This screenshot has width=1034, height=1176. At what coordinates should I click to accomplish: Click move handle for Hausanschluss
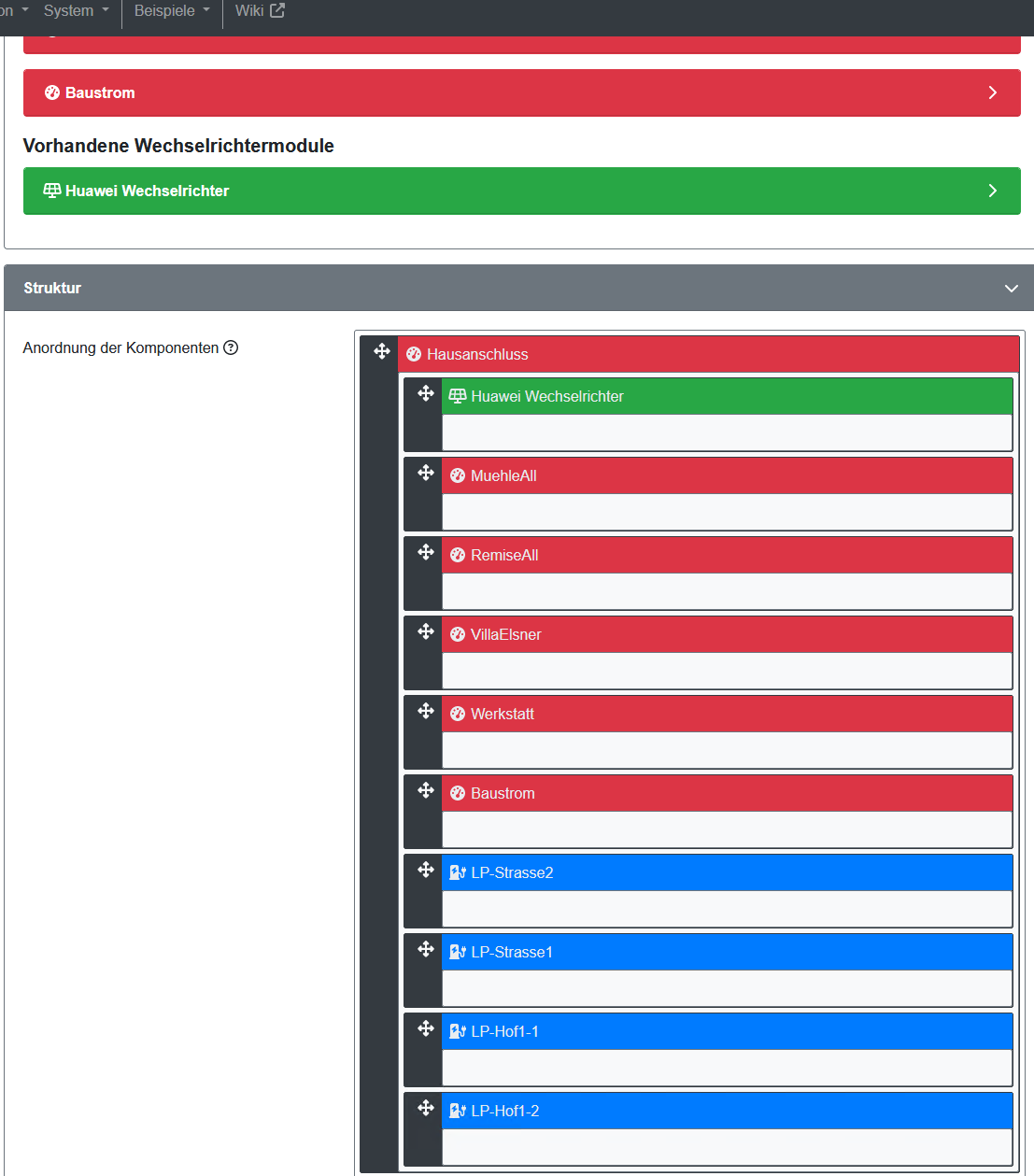382,351
